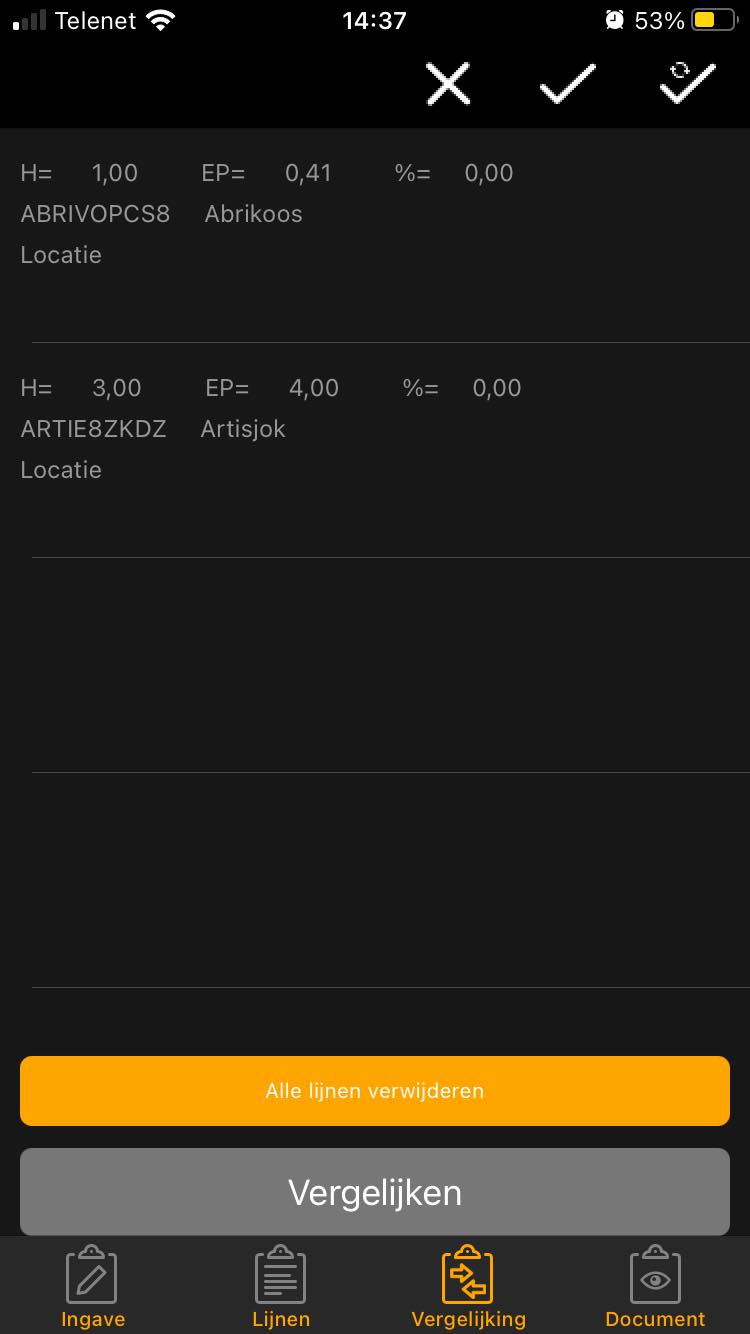
Task: Tap the H= 3,00 quantity value
Action: pos(116,388)
